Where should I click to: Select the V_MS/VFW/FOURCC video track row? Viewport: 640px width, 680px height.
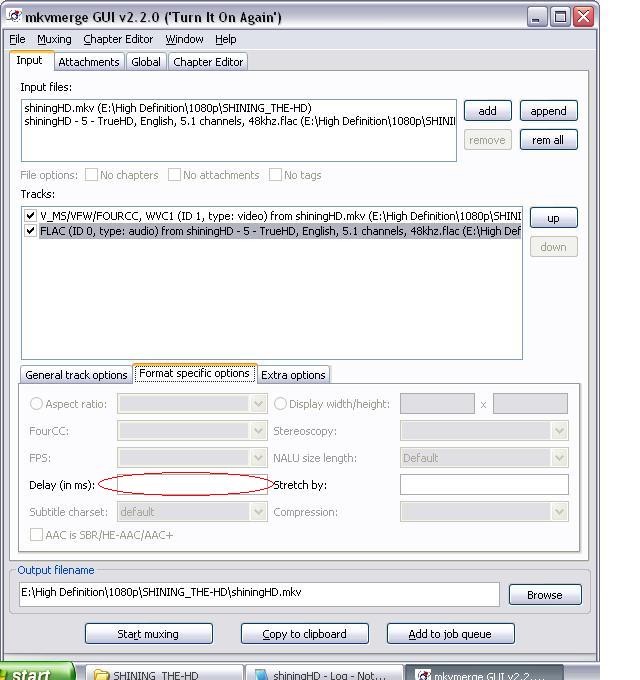280,216
